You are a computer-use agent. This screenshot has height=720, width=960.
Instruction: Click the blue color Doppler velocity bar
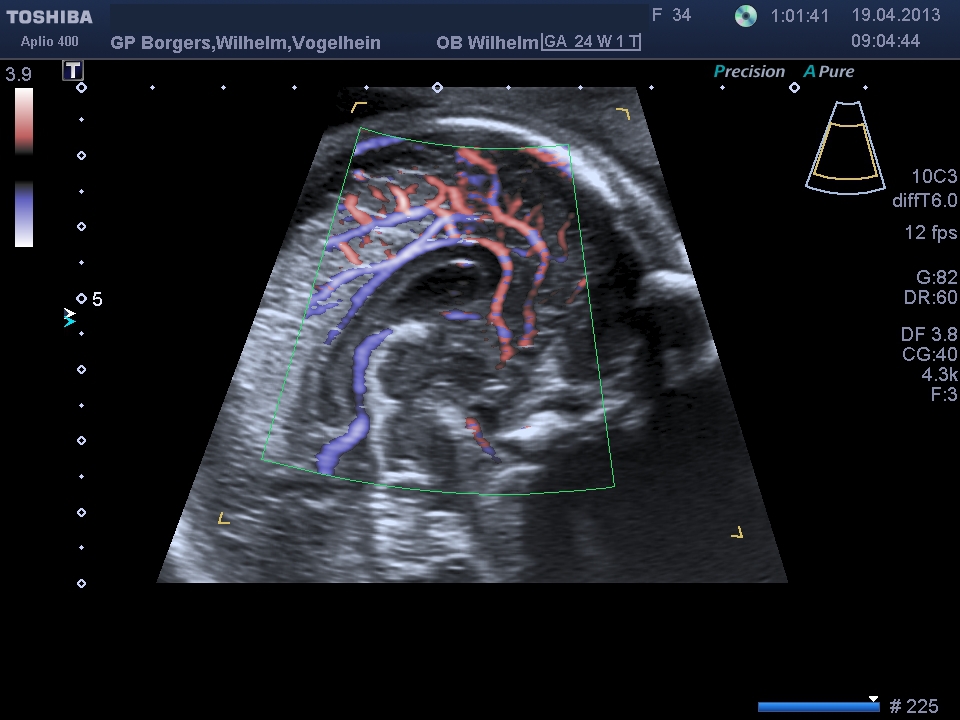click(24, 214)
